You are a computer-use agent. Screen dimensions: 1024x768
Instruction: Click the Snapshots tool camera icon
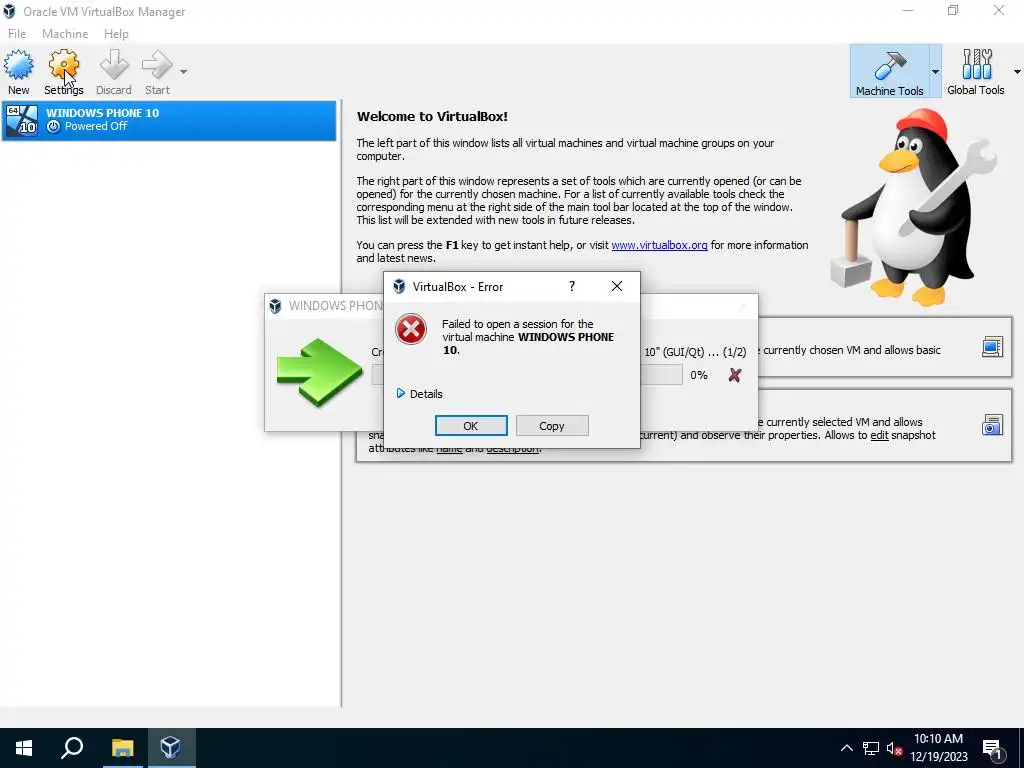point(992,425)
